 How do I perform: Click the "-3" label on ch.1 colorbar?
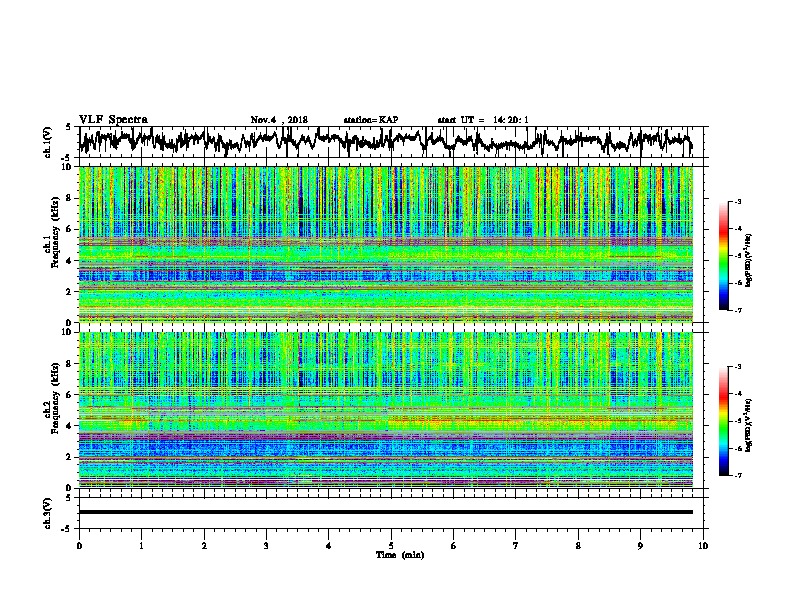click(x=738, y=201)
